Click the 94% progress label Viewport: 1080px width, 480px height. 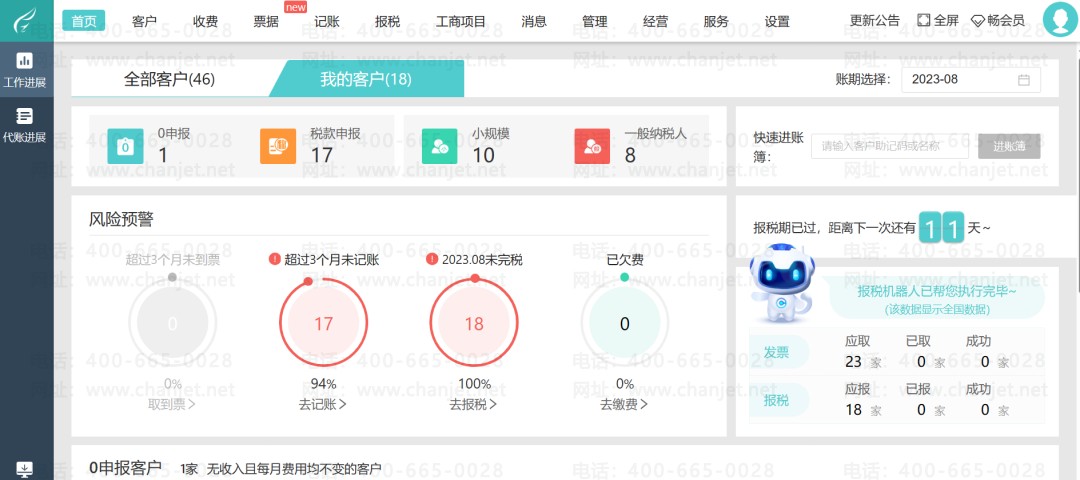(323, 384)
